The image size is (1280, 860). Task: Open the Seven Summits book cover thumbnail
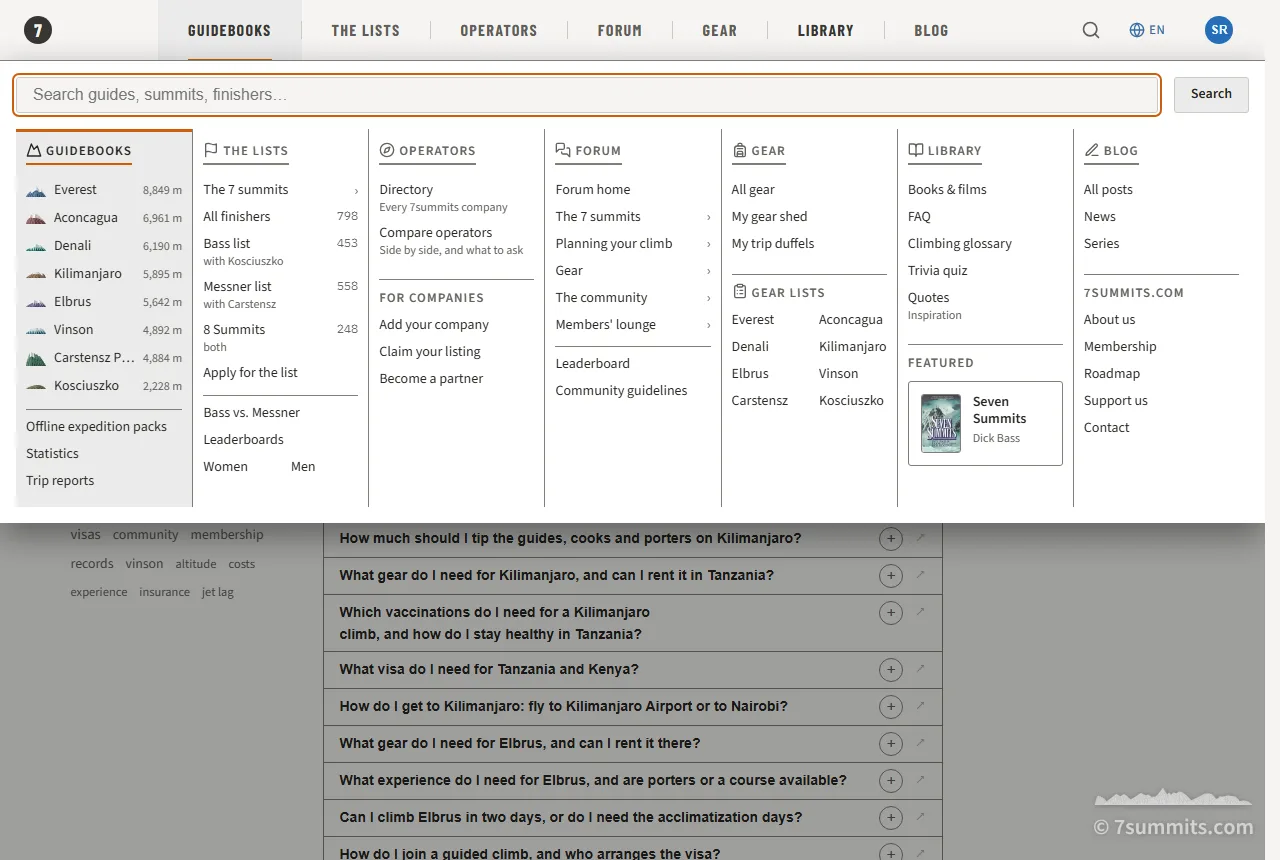pyautogui.click(x=941, y=423)
